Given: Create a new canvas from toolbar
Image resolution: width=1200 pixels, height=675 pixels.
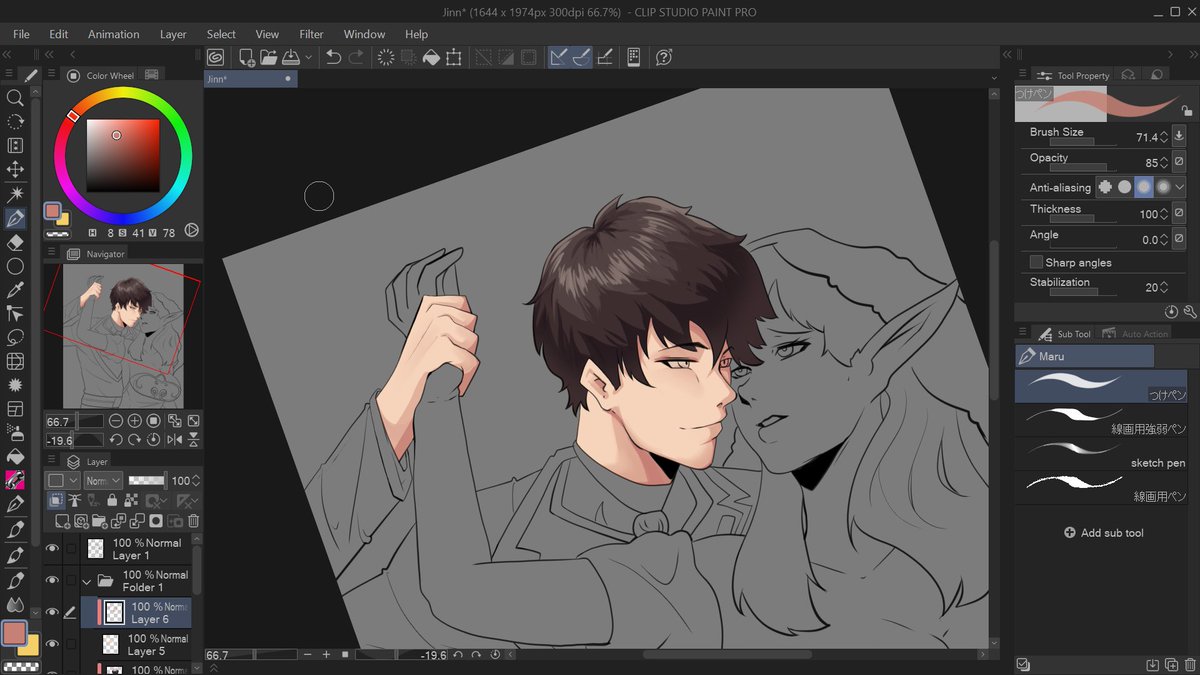Looking at the screenshot, I should point(246,57).
